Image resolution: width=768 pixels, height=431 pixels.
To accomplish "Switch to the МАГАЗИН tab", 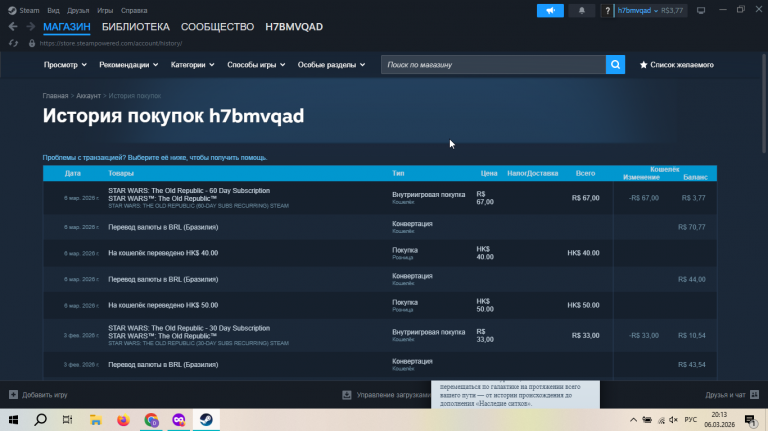I will tap(67, 27).
